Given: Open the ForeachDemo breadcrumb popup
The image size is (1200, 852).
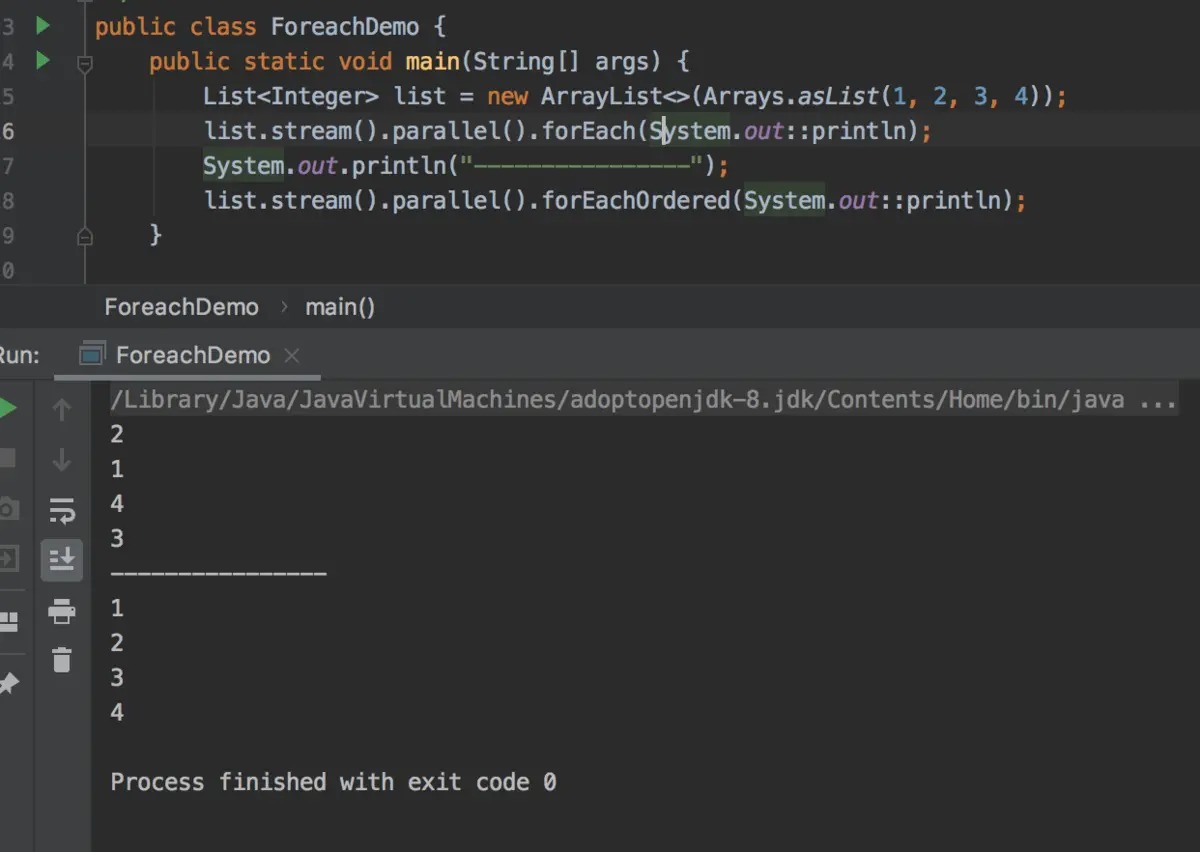Looking at the screenshot, I should 181,307.
